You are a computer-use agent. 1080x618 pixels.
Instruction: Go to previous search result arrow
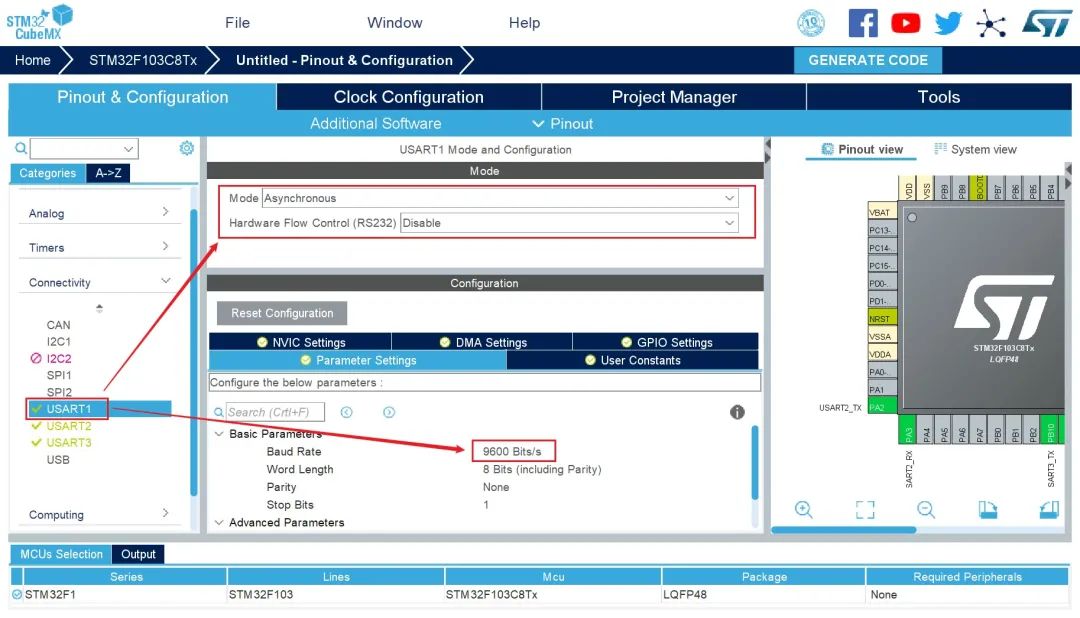point(346,412)
